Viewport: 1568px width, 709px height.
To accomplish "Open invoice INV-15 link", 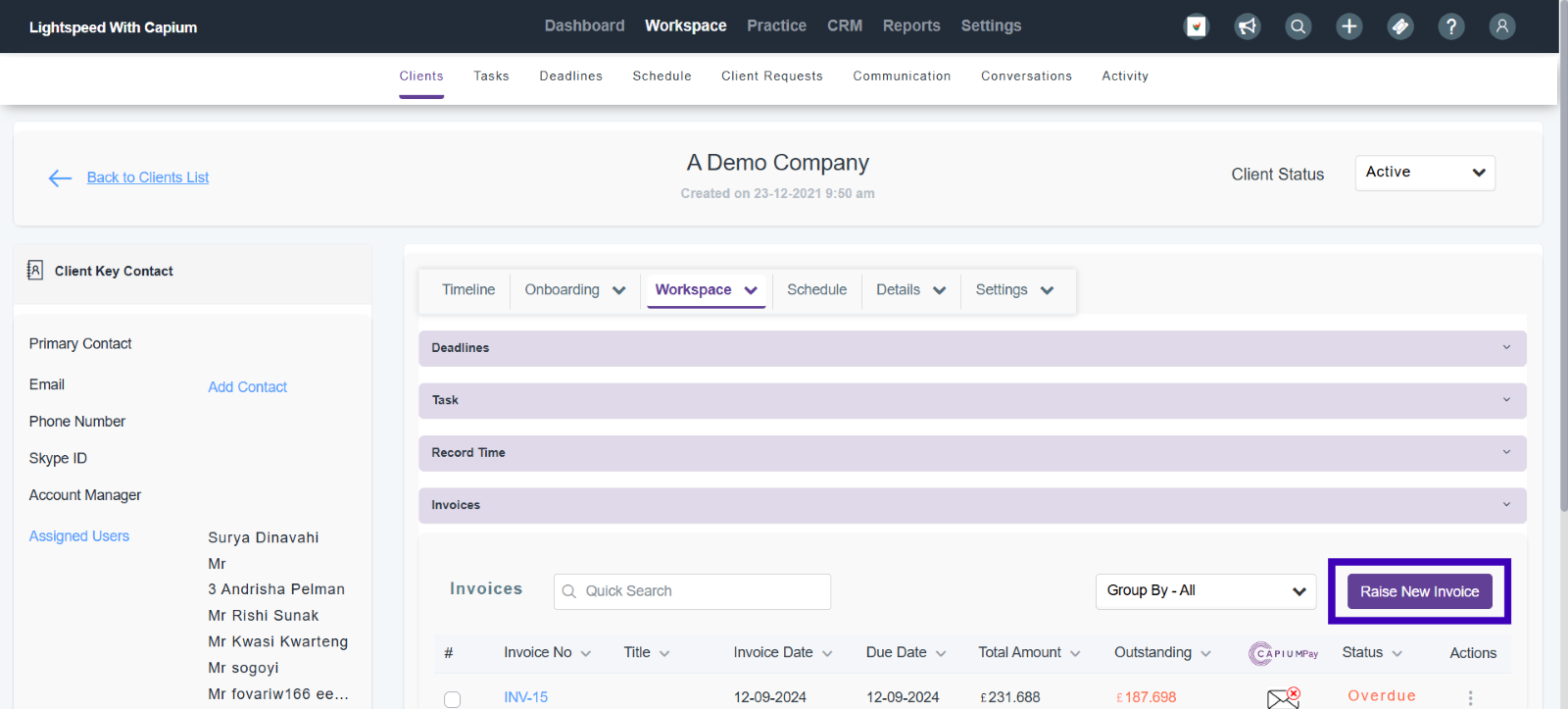I will coord(525,698).
